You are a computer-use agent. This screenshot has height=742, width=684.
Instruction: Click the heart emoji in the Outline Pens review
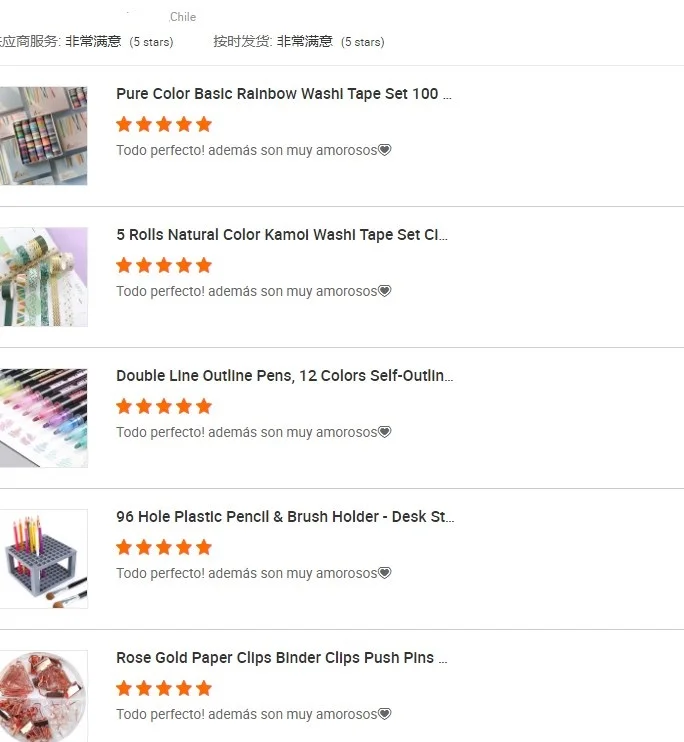[x=384, y=432]
